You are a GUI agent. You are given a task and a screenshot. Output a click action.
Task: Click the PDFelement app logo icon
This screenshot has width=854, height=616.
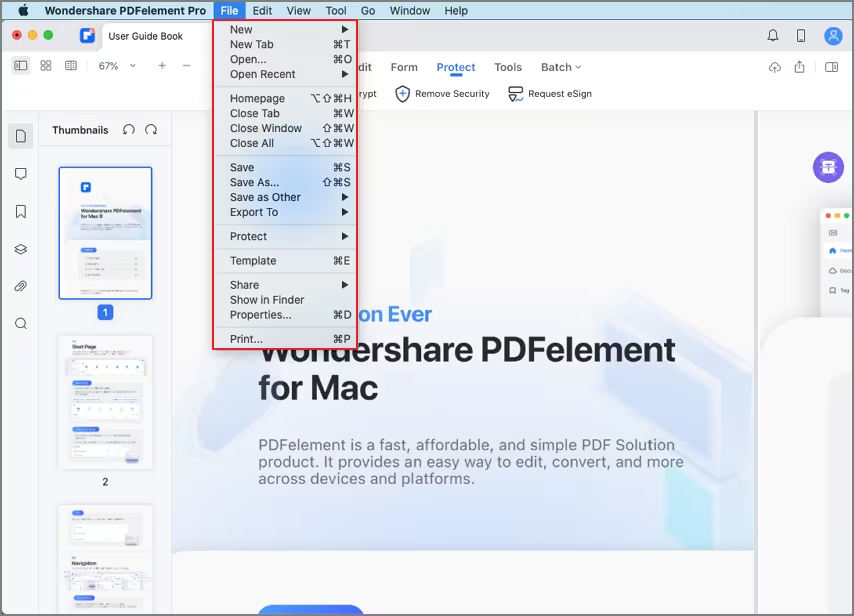pos(87,35)
